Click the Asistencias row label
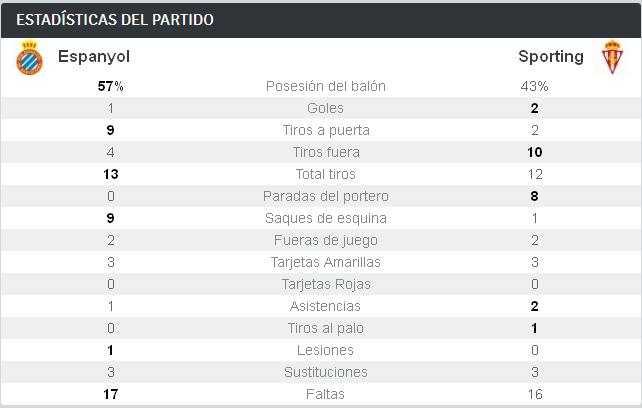This screenshot has width=642, height=409. (x=325, y=306)
